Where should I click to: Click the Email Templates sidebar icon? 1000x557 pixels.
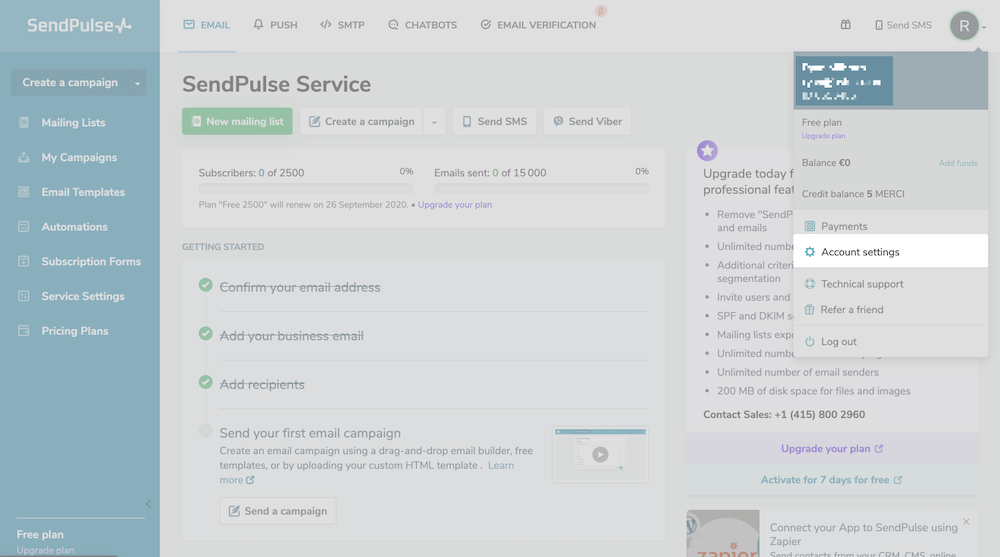pos(24,192)
